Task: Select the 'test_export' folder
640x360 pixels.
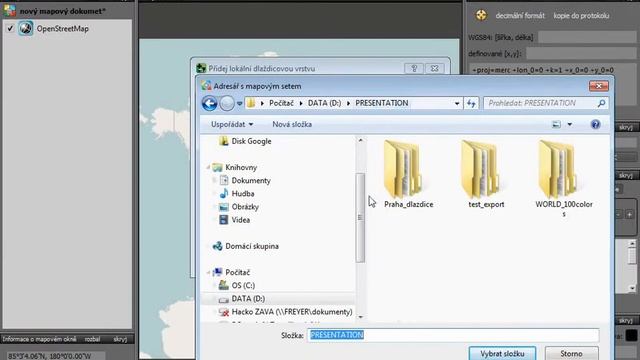Action: tap(486, 174)
